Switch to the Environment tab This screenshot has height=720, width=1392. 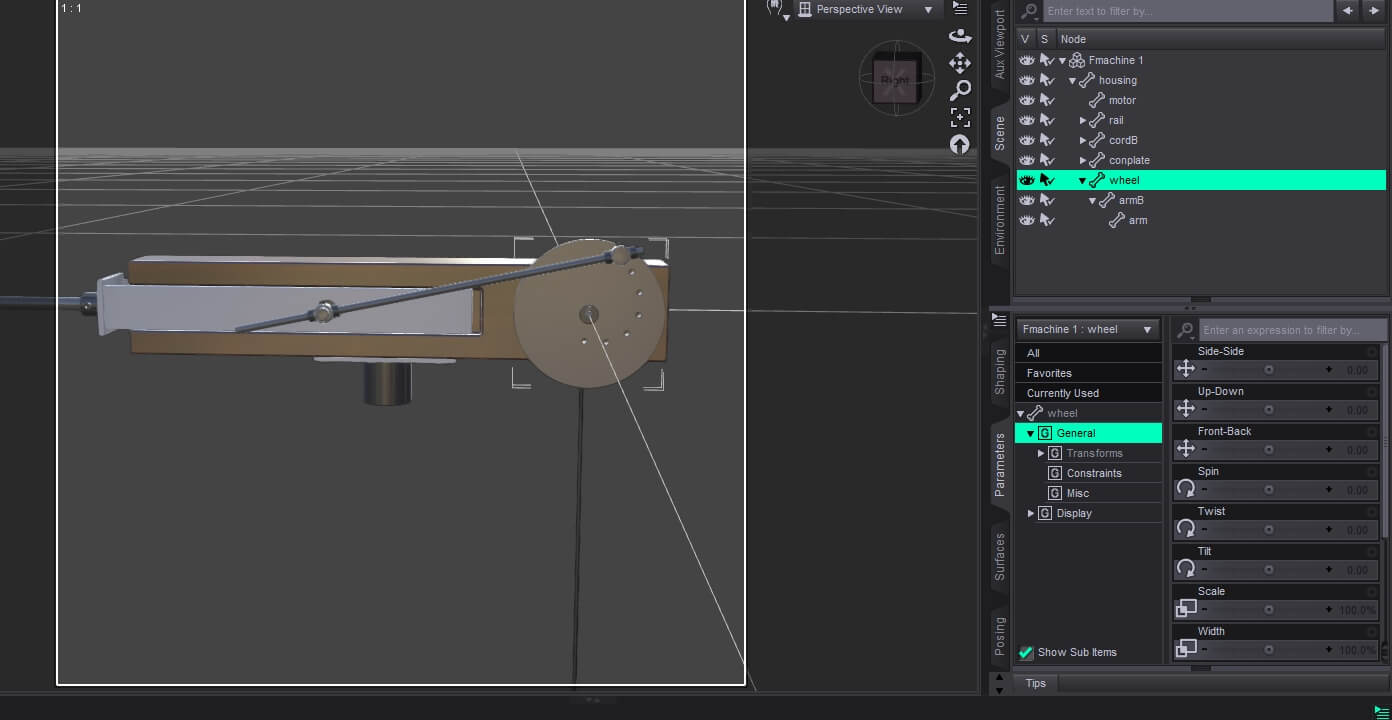click(999, 219)
